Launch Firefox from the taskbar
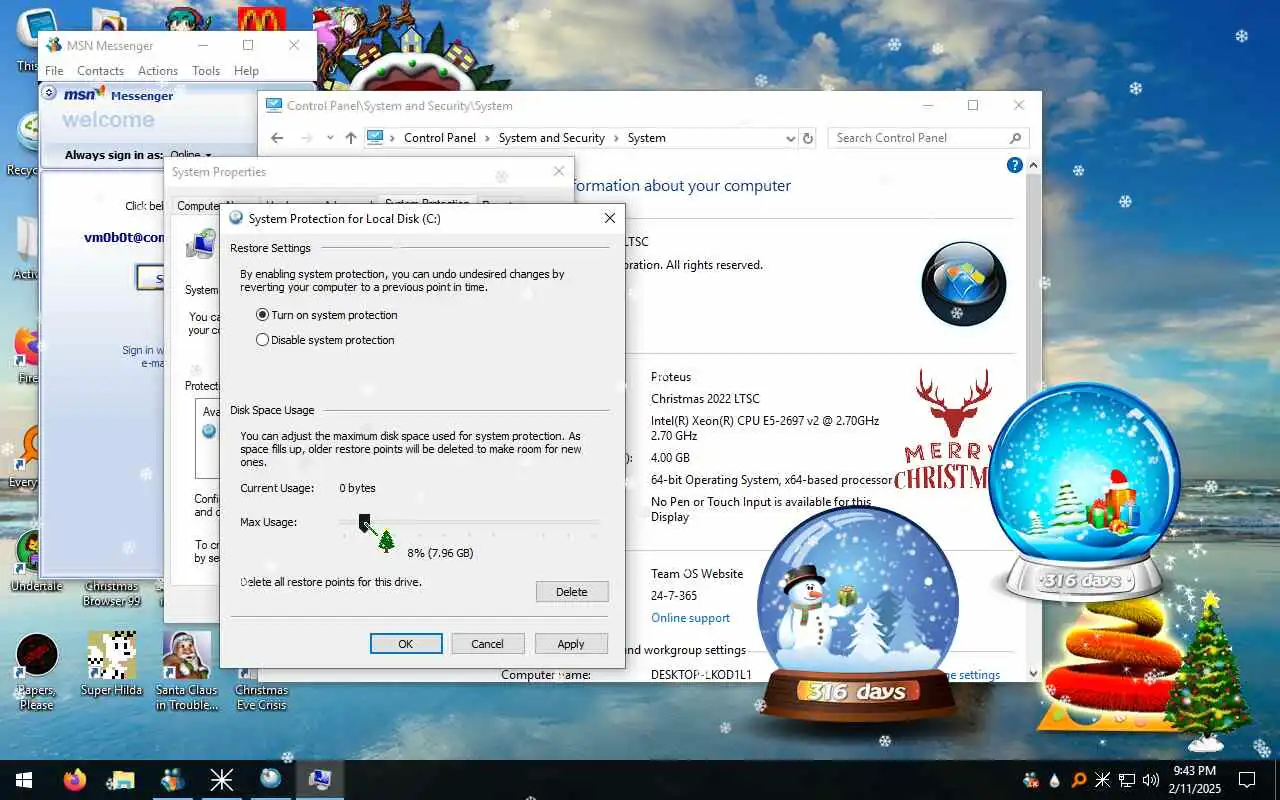This screenshot has height=800, width=1280. [75, 780]
